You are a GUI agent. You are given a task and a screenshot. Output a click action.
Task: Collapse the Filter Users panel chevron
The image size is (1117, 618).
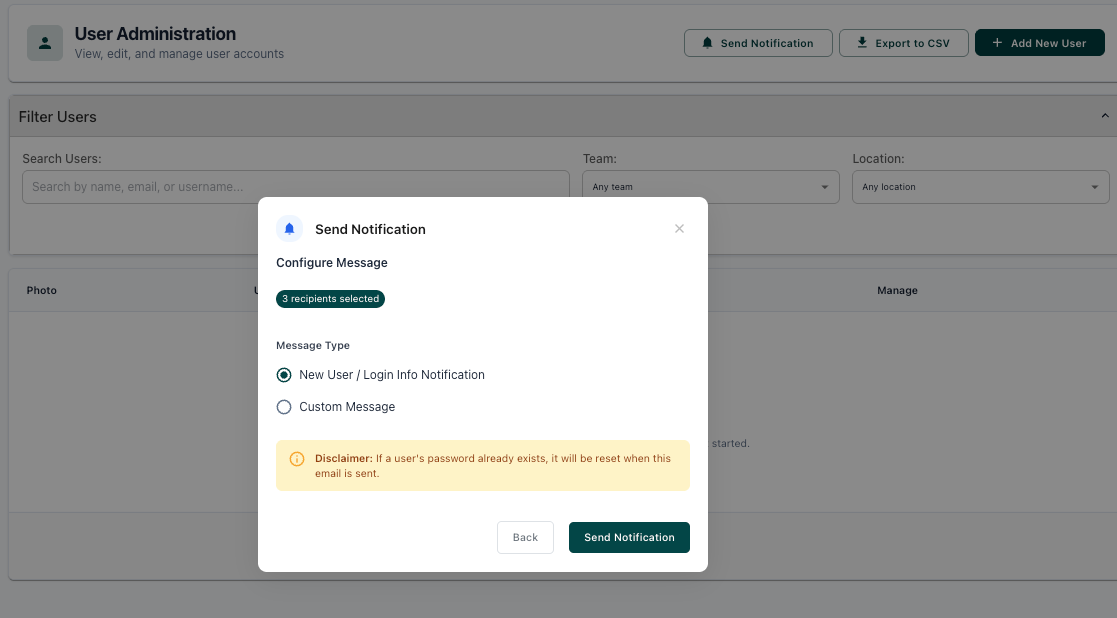(1105, 115)
